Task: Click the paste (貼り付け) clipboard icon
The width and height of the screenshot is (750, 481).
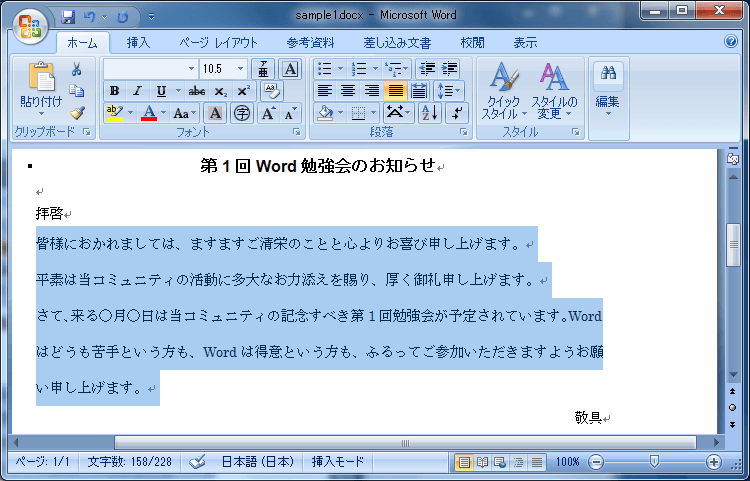Action: (41, 77)
